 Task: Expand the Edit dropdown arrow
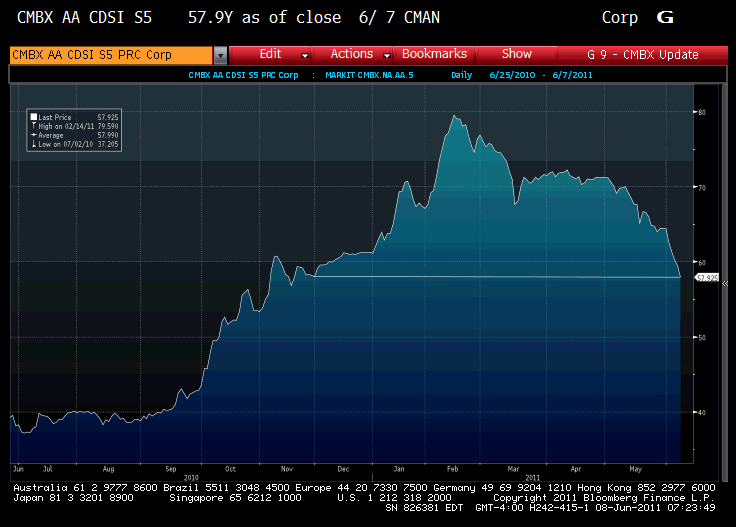[x=305, y=55]
